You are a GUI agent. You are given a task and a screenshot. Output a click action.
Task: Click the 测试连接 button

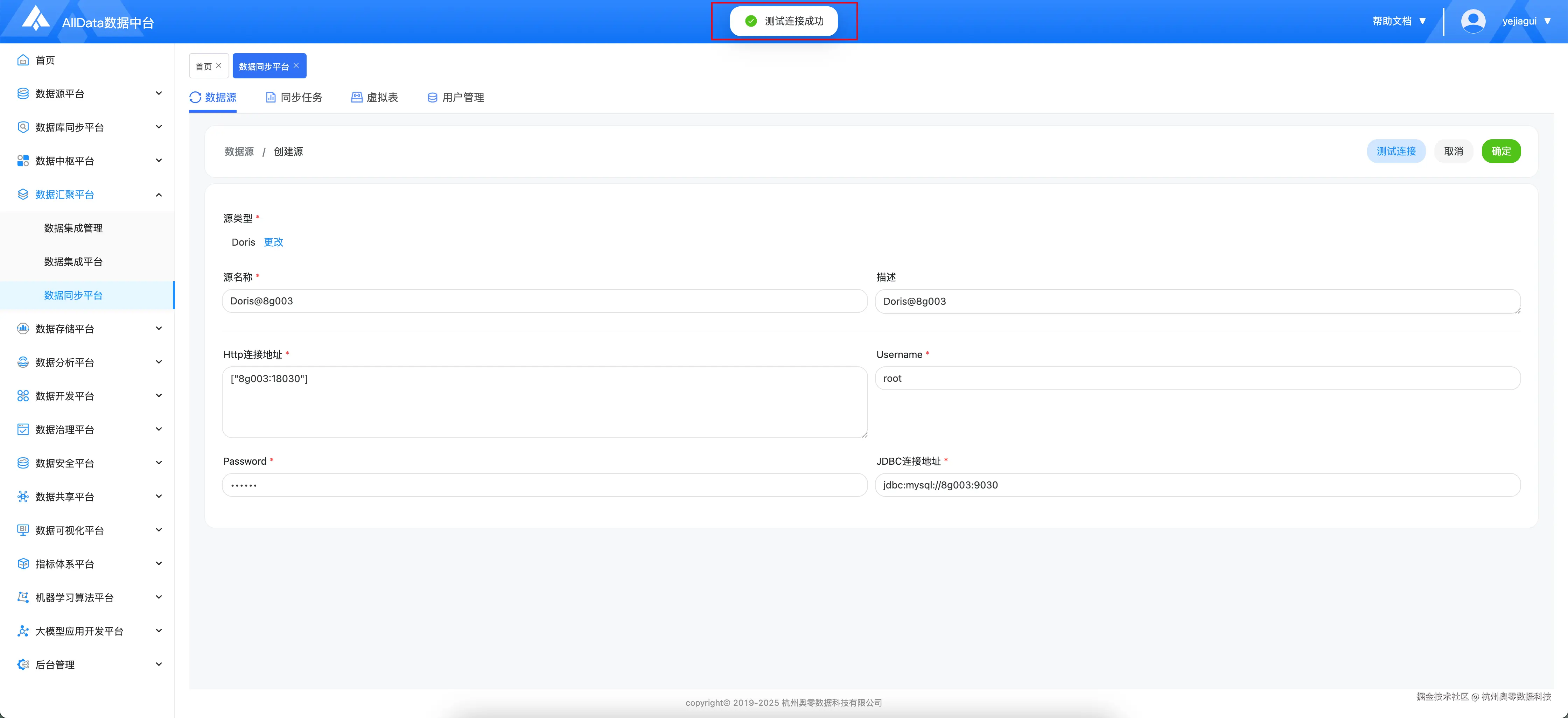1396,151
